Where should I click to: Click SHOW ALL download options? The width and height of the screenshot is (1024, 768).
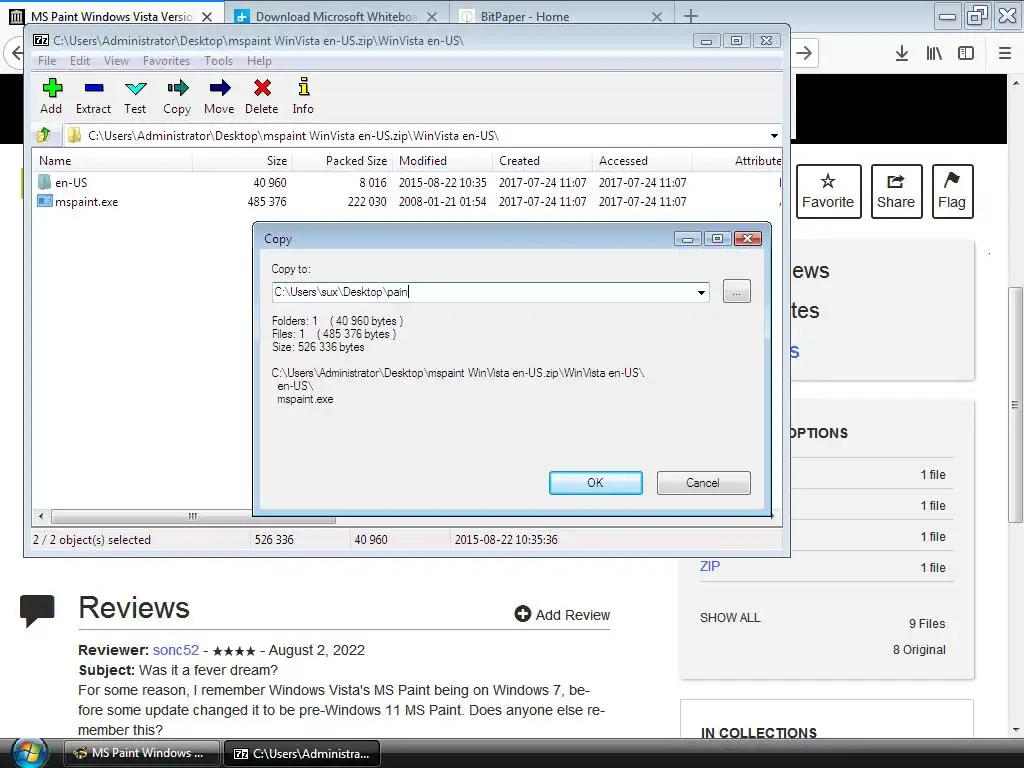point(730,618)
